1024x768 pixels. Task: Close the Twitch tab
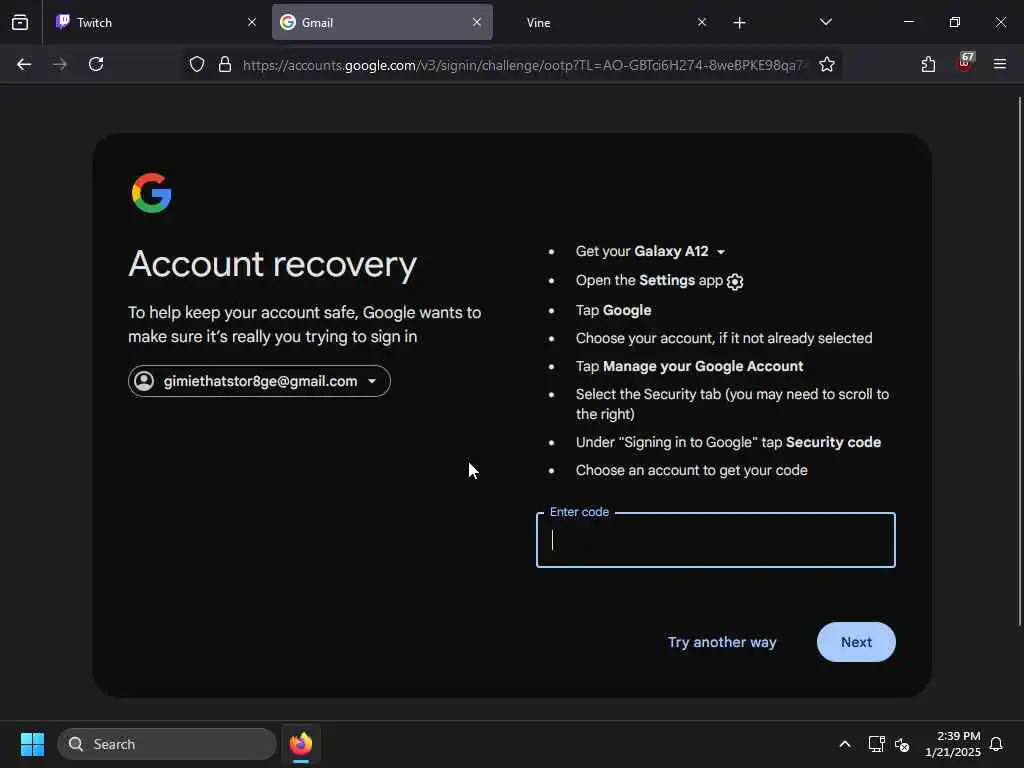point(252,22)
